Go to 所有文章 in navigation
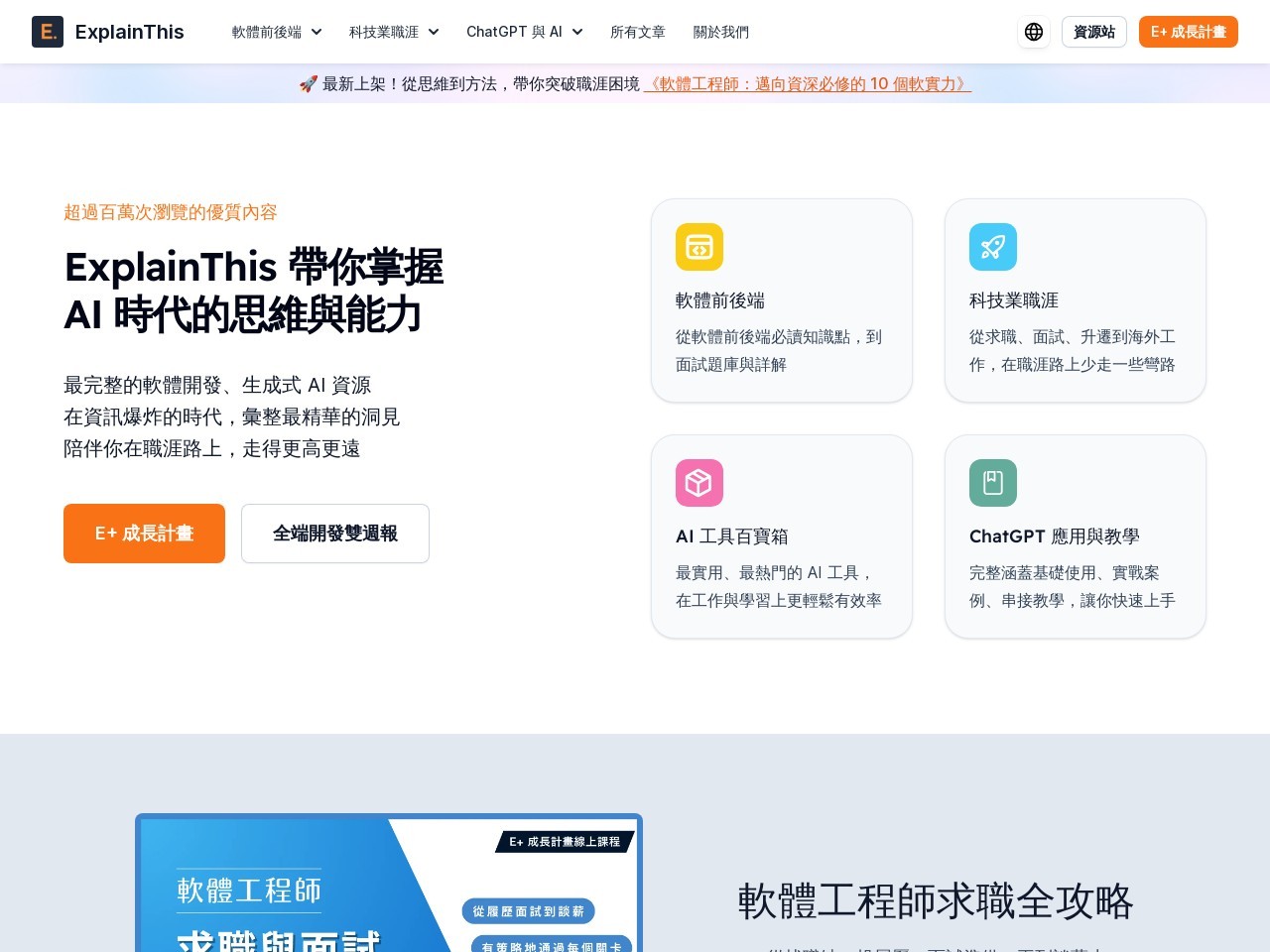This screenshot has width=1270, height=952. point(637,32)
